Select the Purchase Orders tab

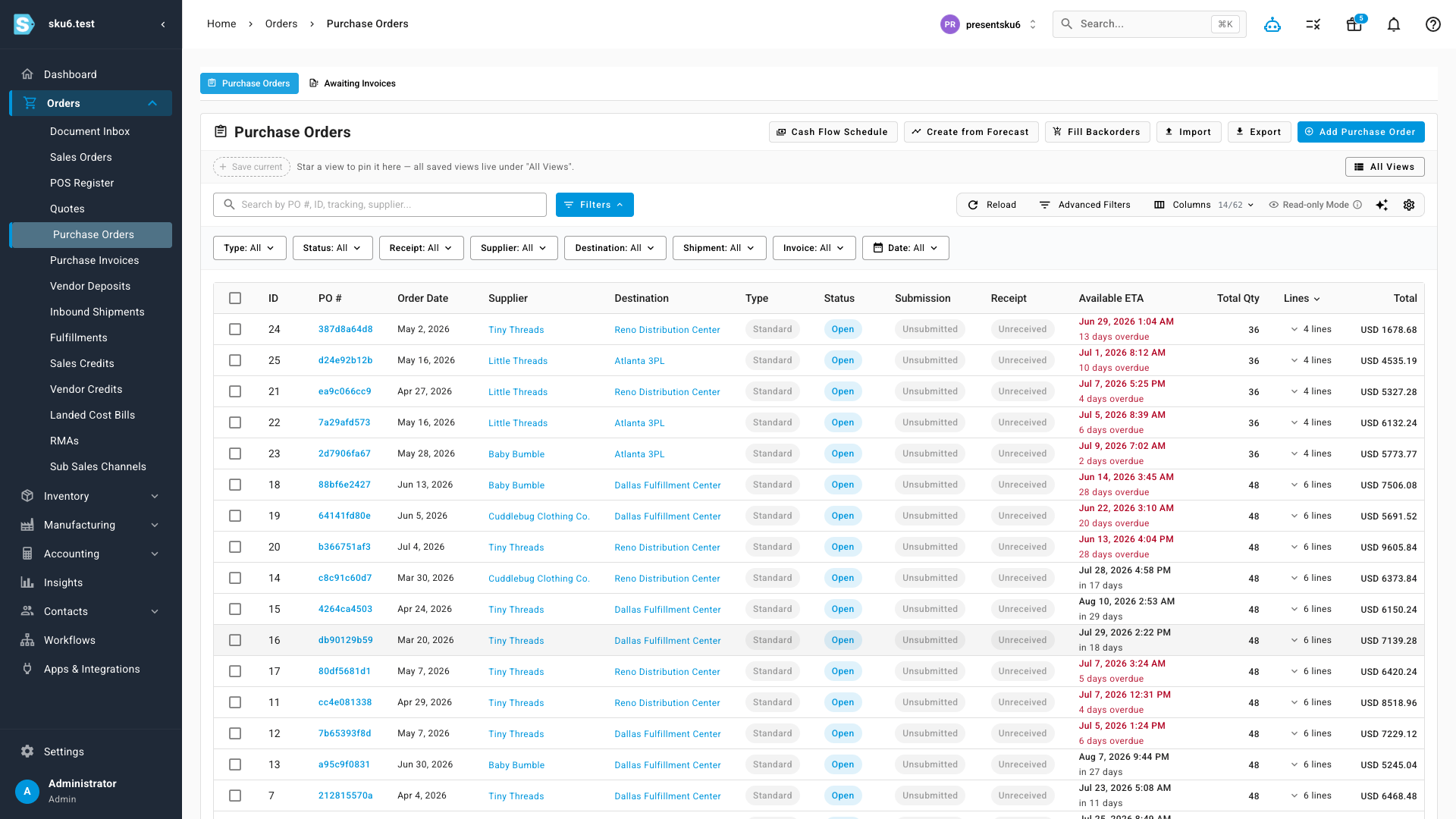click(249, 83)
